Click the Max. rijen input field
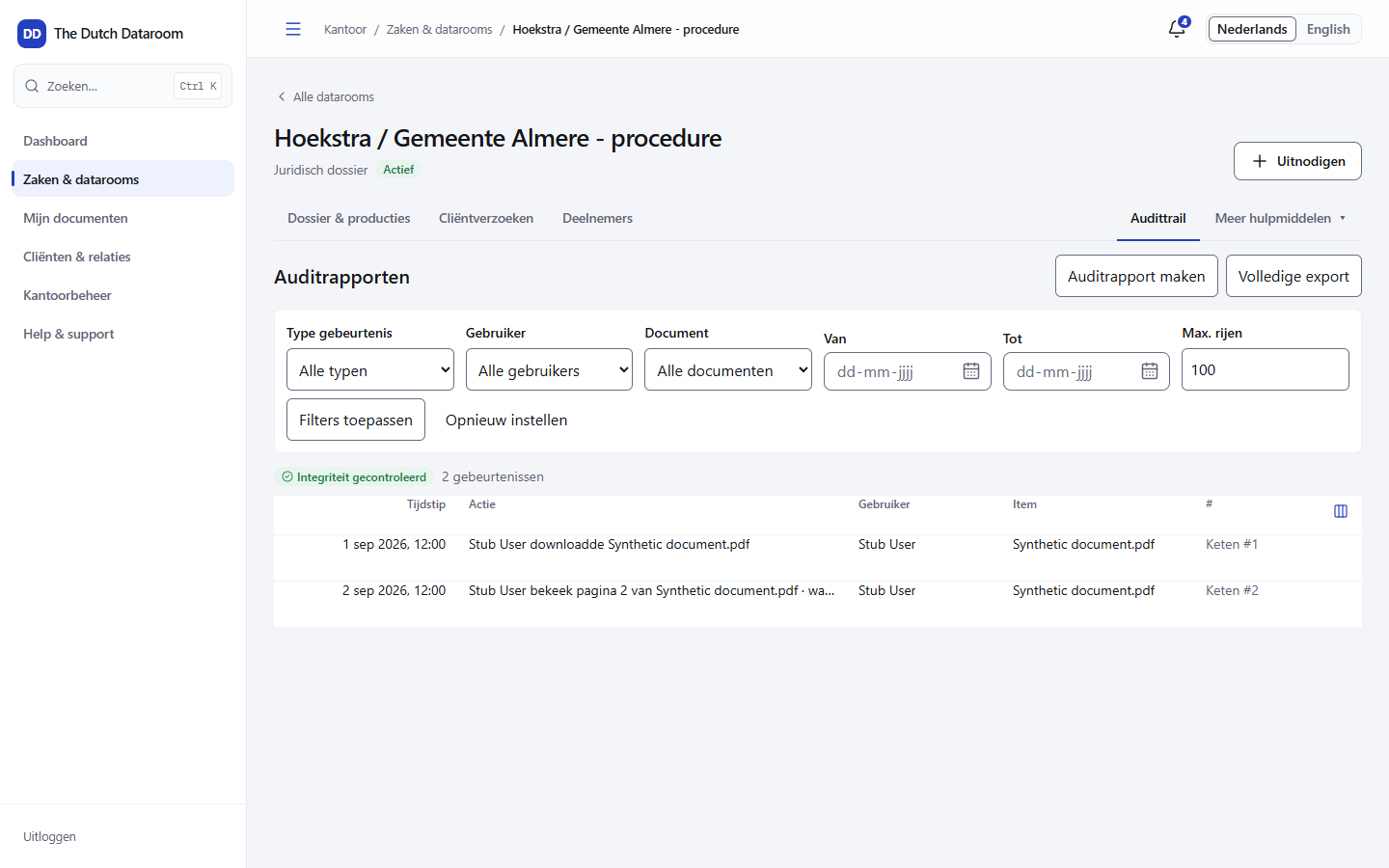Screen dimensions: 1389x868 point(1266,369)
